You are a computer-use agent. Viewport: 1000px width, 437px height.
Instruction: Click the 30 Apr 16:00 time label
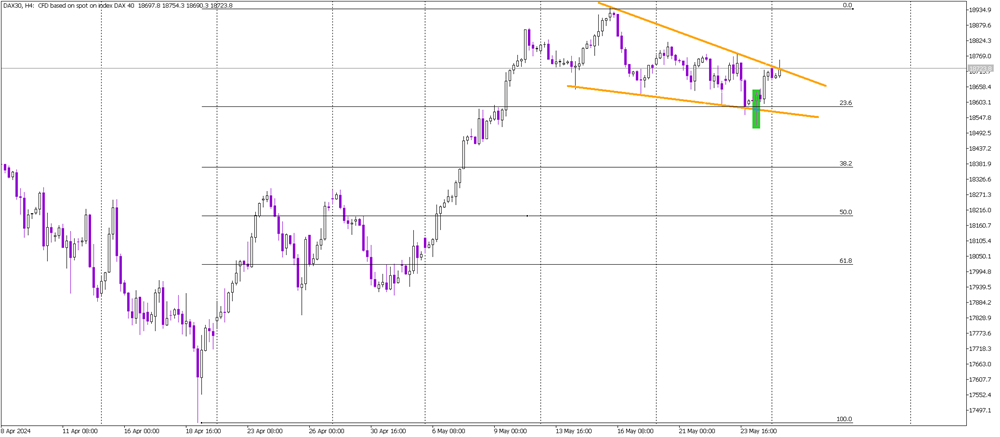[387, 430]
